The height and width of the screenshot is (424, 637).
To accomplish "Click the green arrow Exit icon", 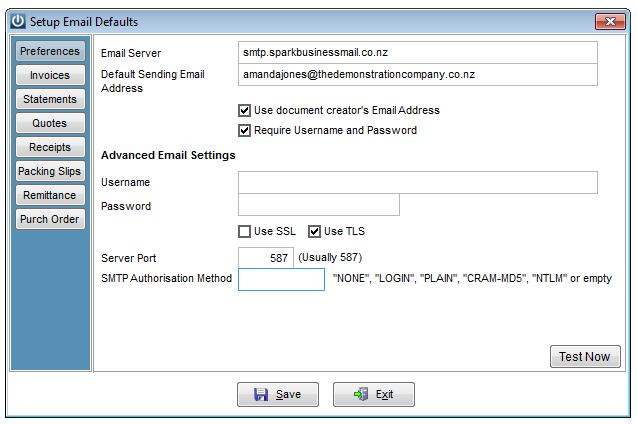I will click(361, 394).
